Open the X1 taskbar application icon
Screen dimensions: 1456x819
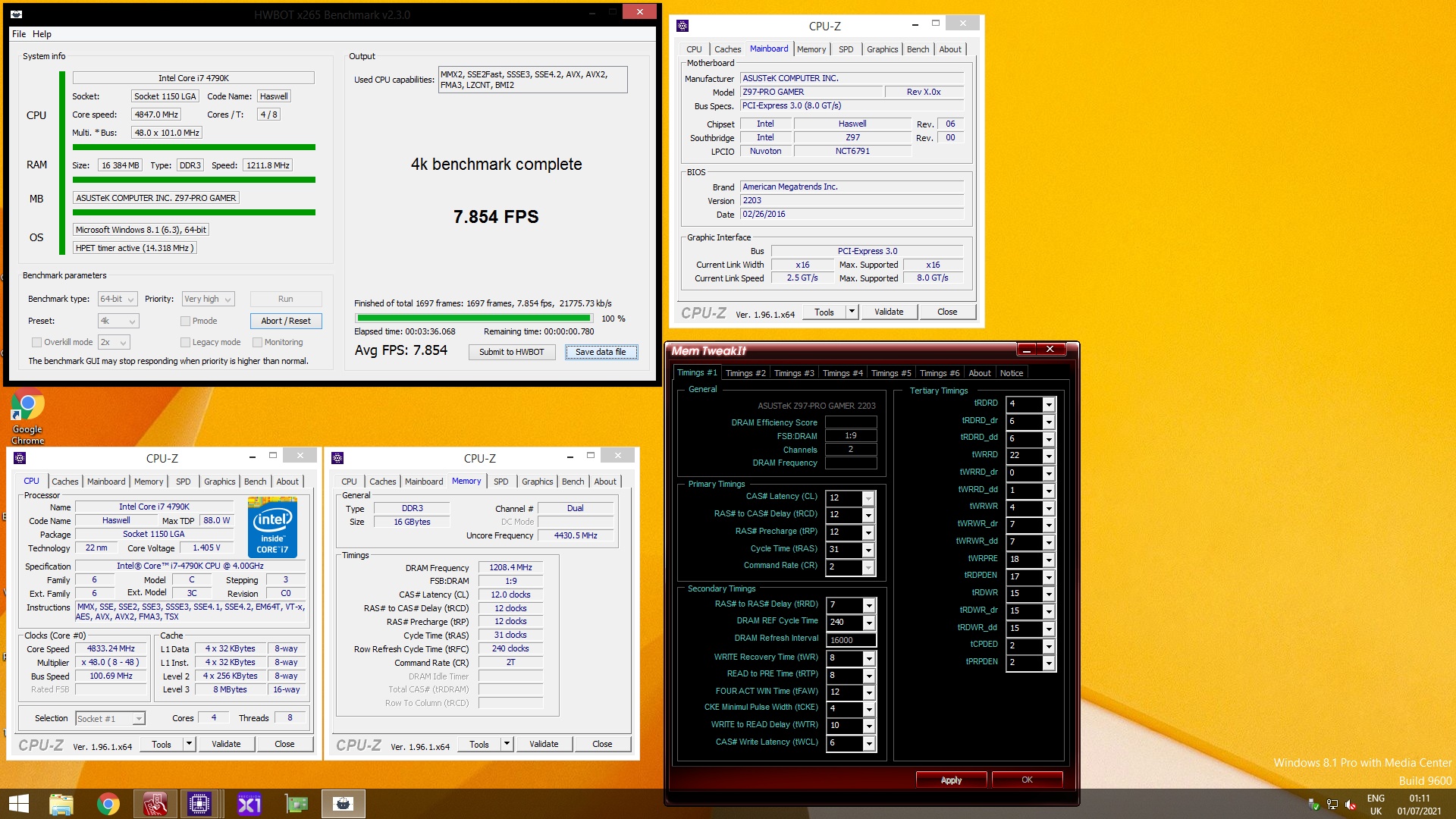click(249, 804)
